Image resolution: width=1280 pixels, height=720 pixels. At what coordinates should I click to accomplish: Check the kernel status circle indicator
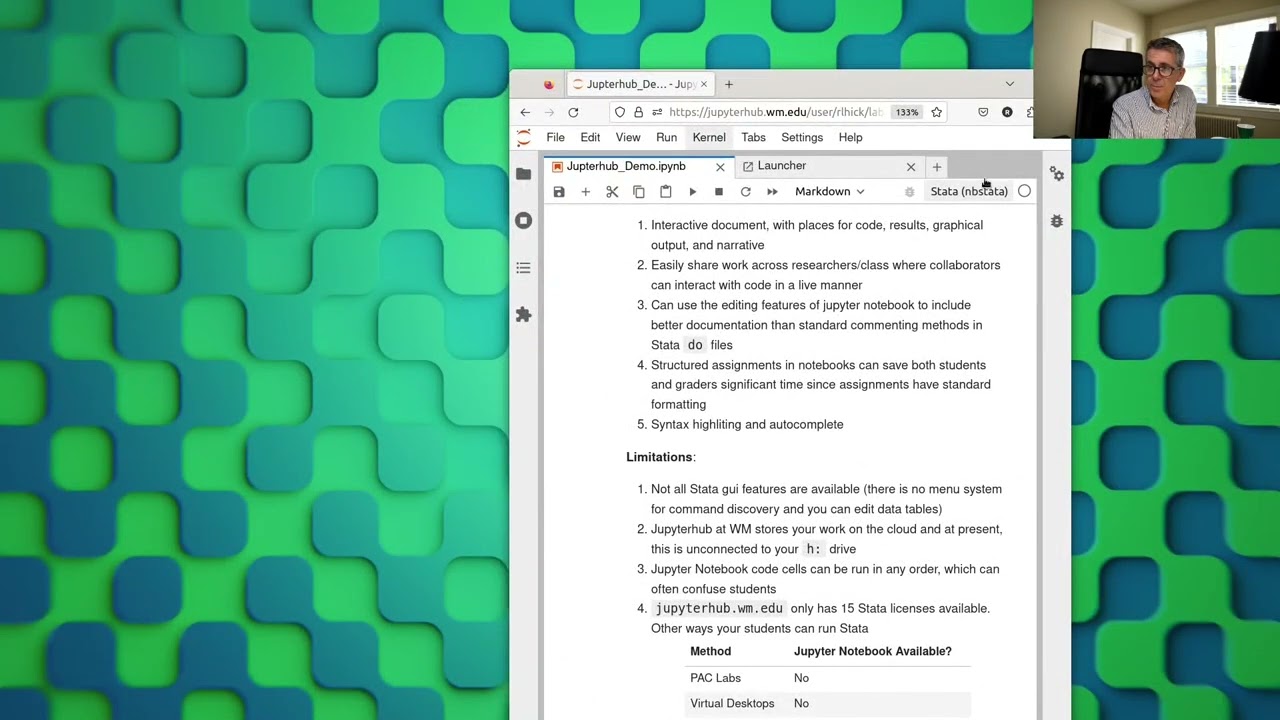[1024, 191]
